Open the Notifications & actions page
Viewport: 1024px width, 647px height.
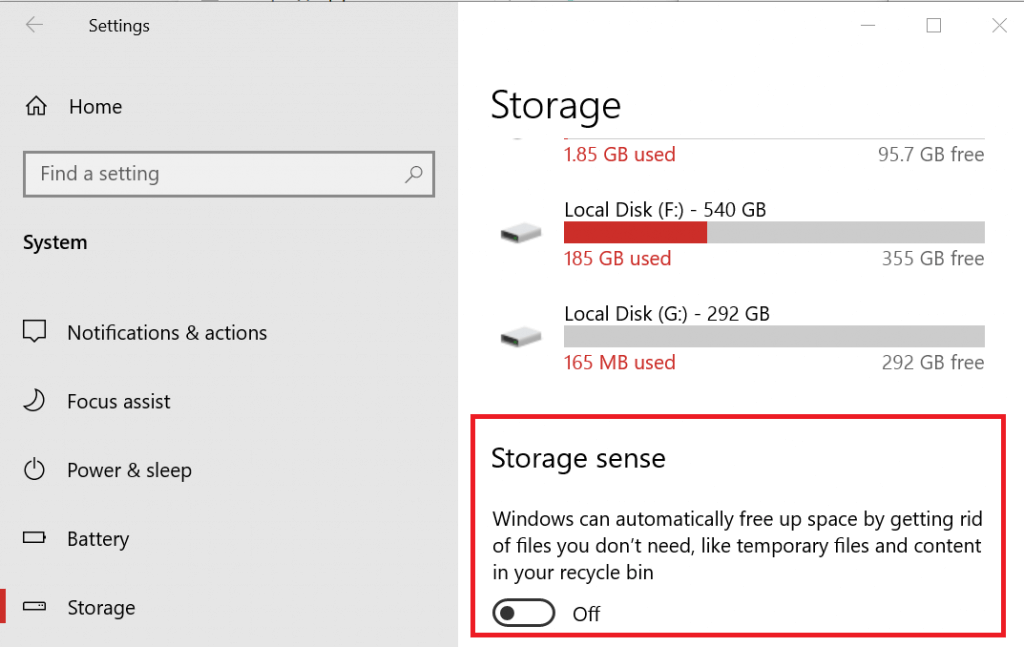click(x=167, y=332)
